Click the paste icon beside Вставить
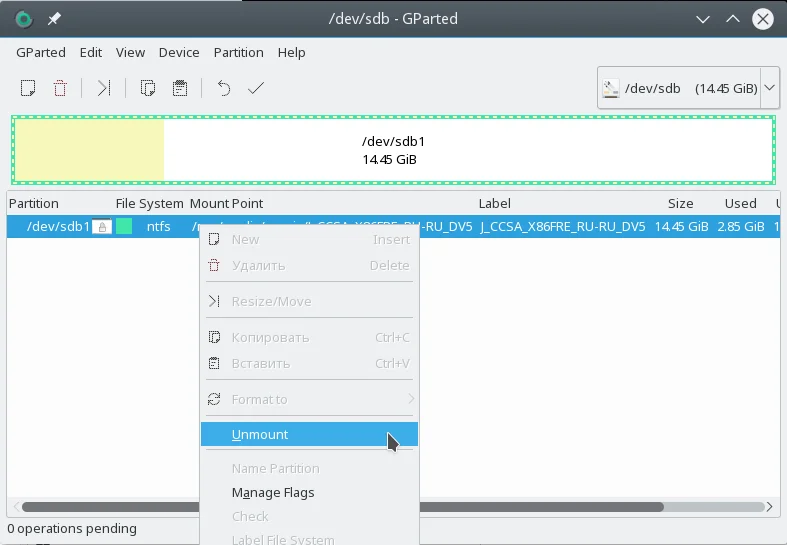The image size is (787, 545). (x=214, y=363)
